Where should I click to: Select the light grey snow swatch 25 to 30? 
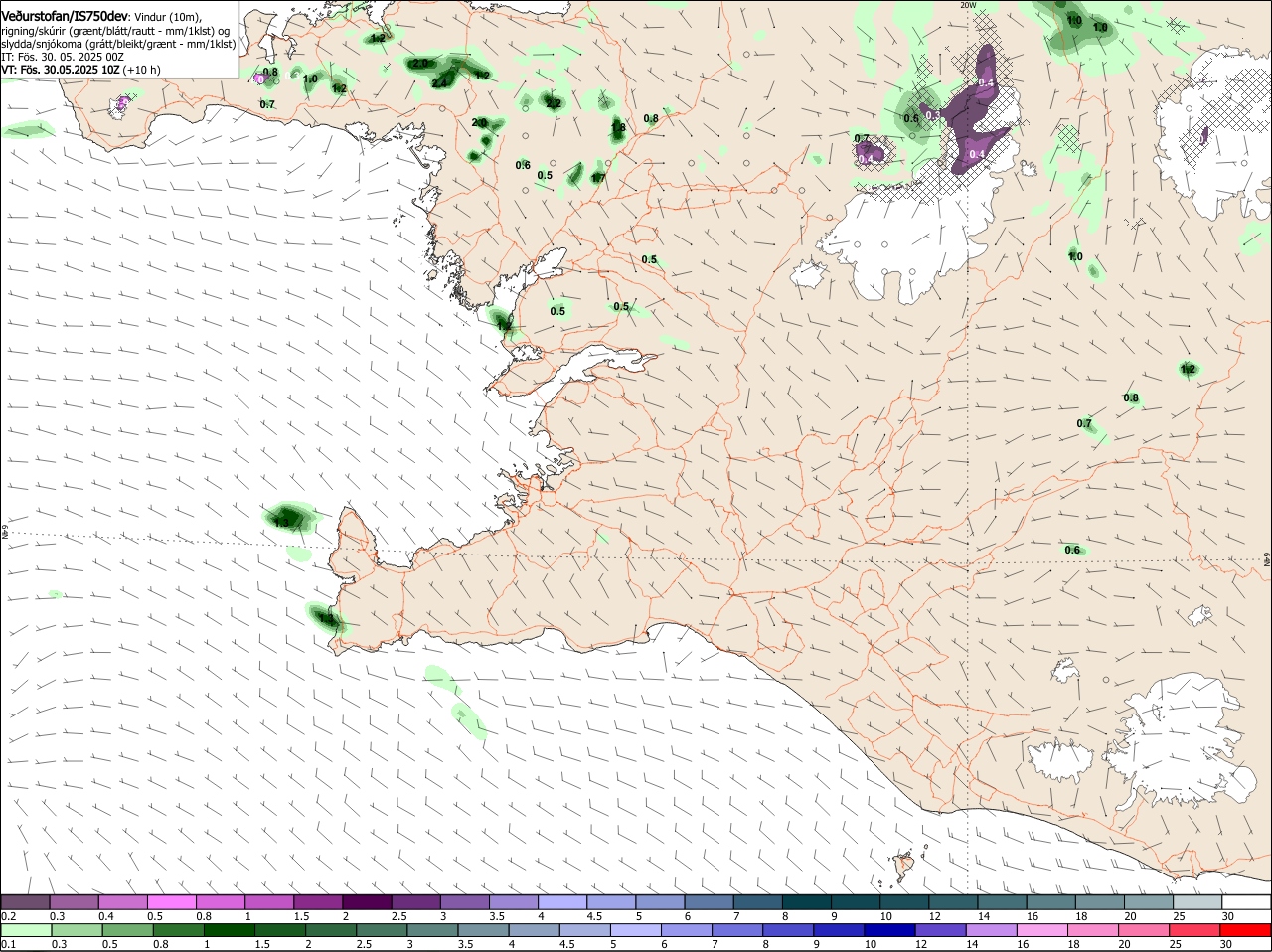pos(1195,901)
